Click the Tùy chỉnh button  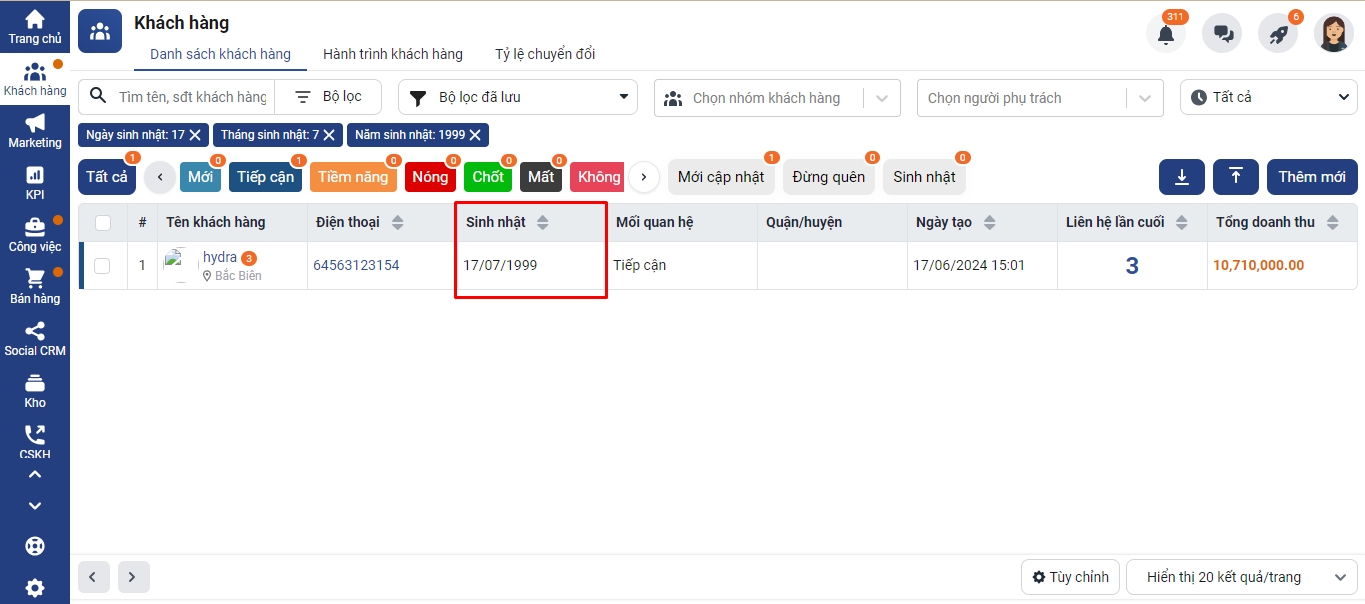1070,577
